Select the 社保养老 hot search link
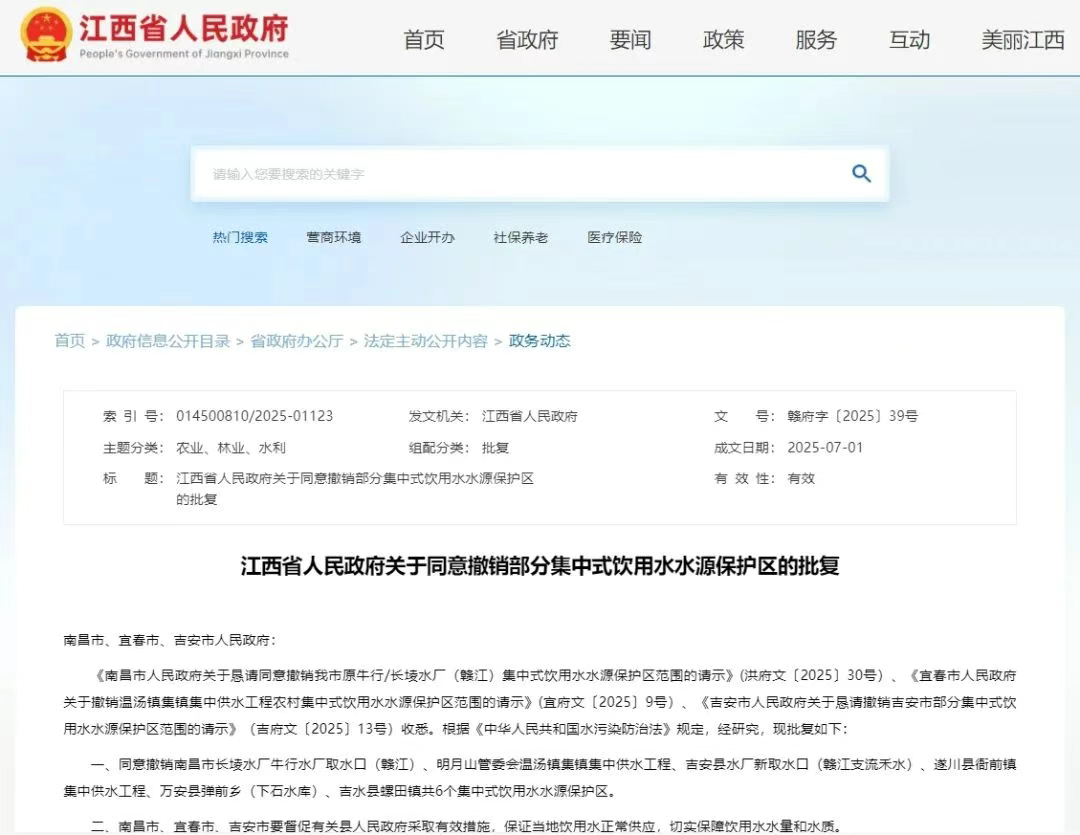Screen dimensions: 1080x835 (x=521, y=237)
